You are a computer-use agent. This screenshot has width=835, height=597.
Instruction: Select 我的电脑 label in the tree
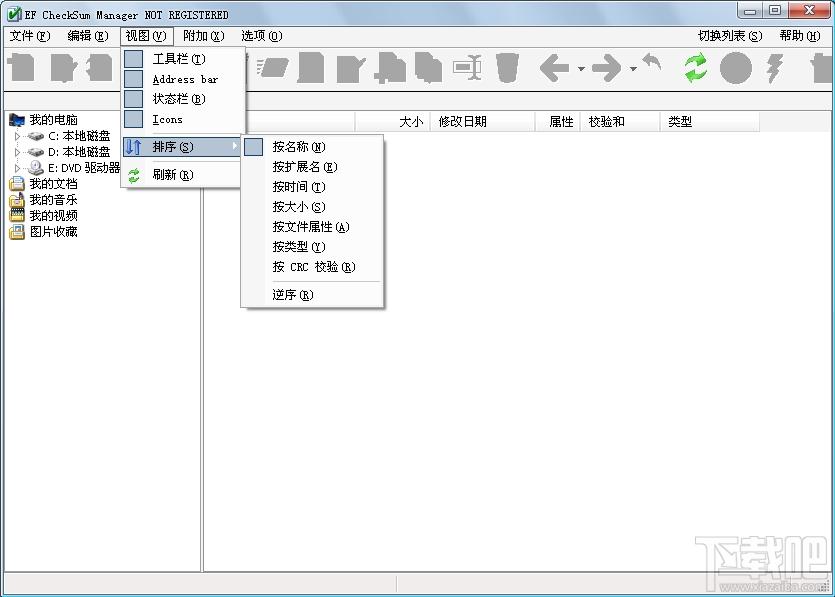pos(53,120)
